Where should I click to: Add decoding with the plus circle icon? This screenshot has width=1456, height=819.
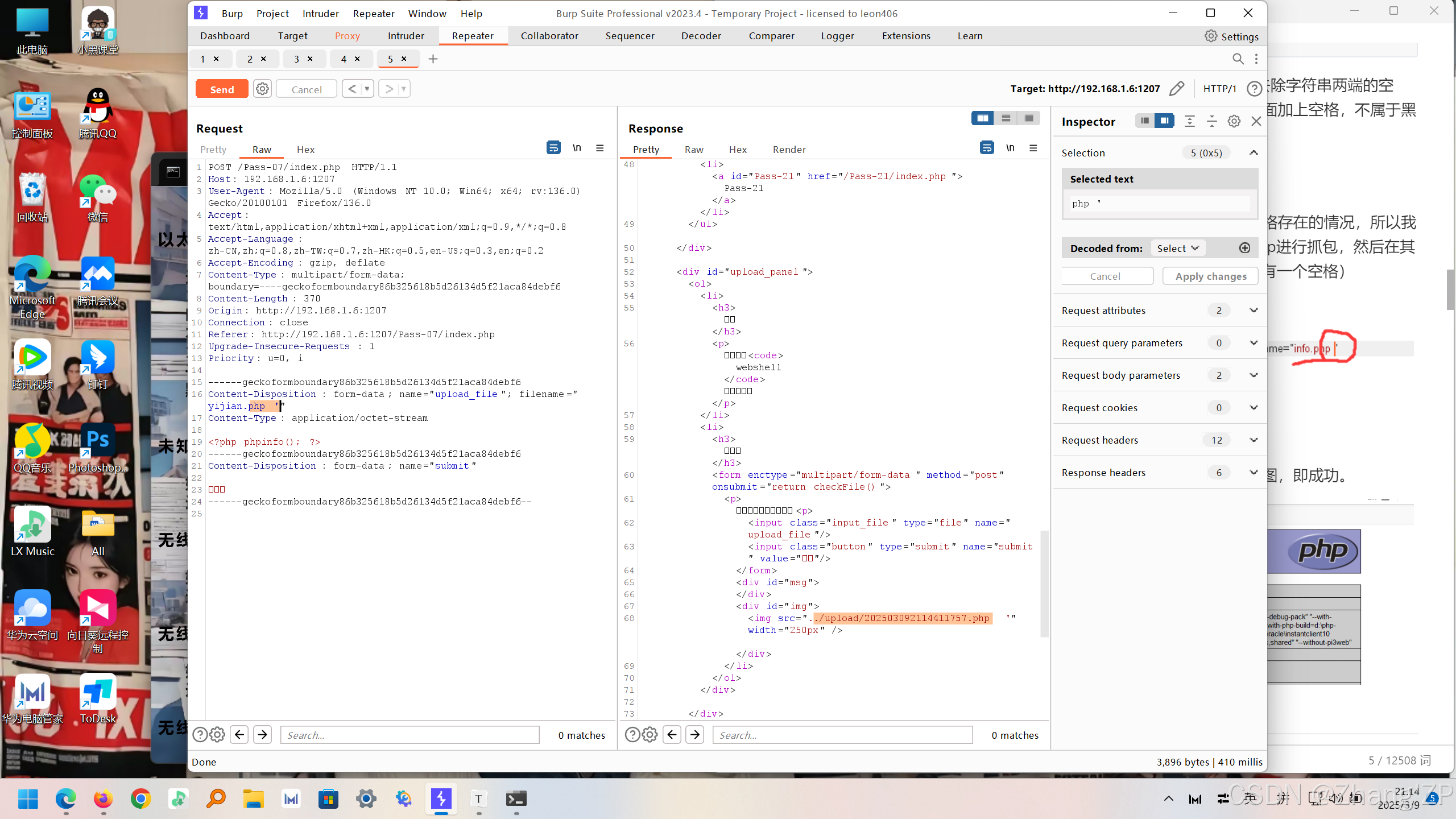[x=1244, y=248]
